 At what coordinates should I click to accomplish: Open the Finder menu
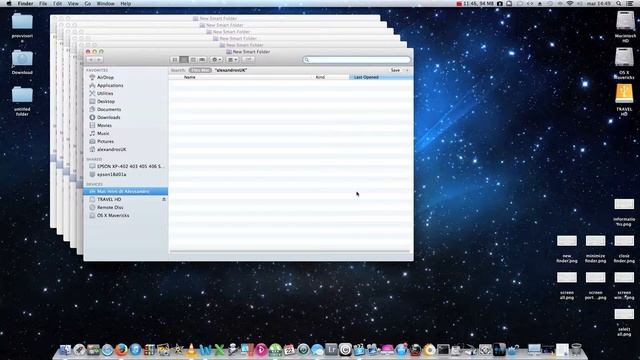coord(25,3)
